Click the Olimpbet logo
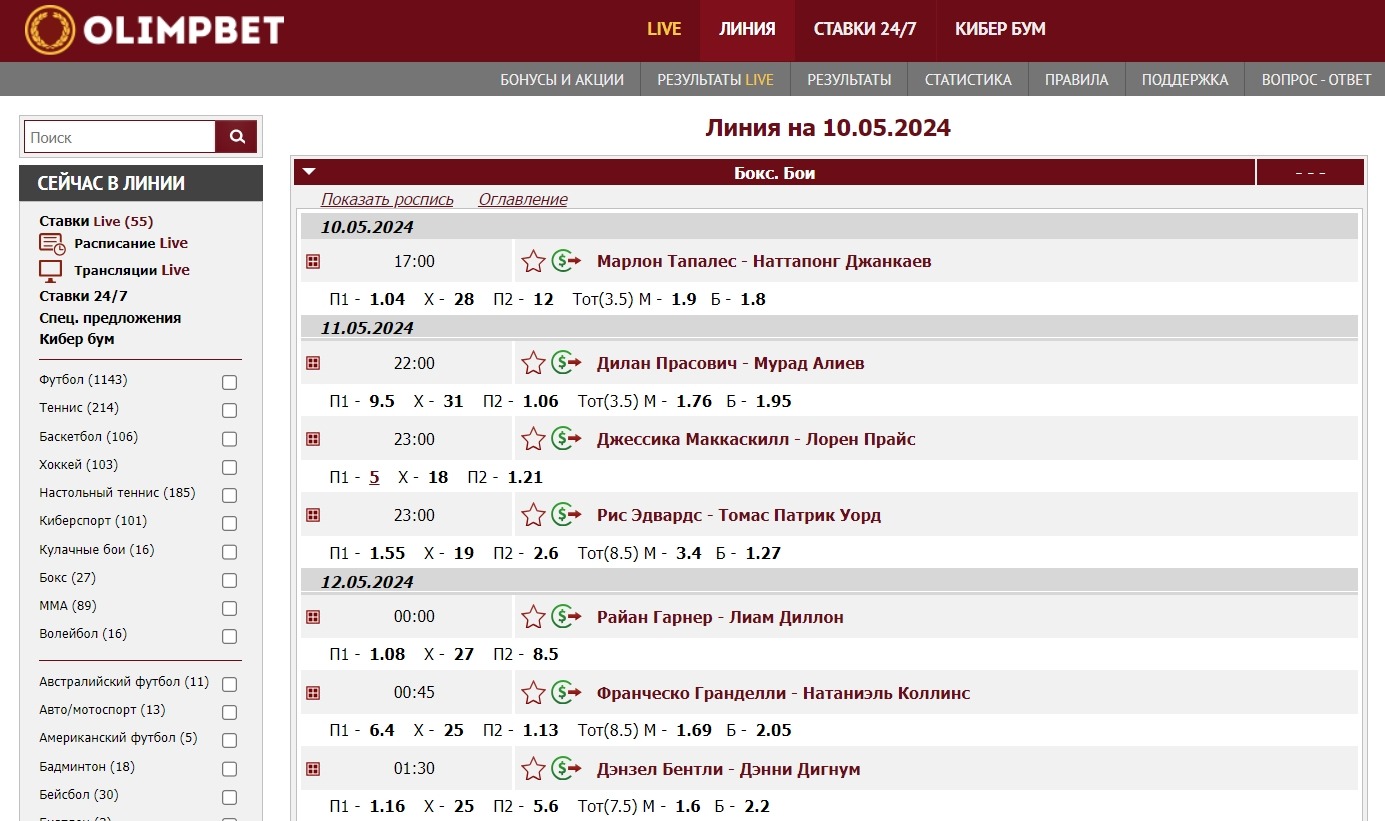The width and height of the screenshot is (1385, 821). [155, 30]
